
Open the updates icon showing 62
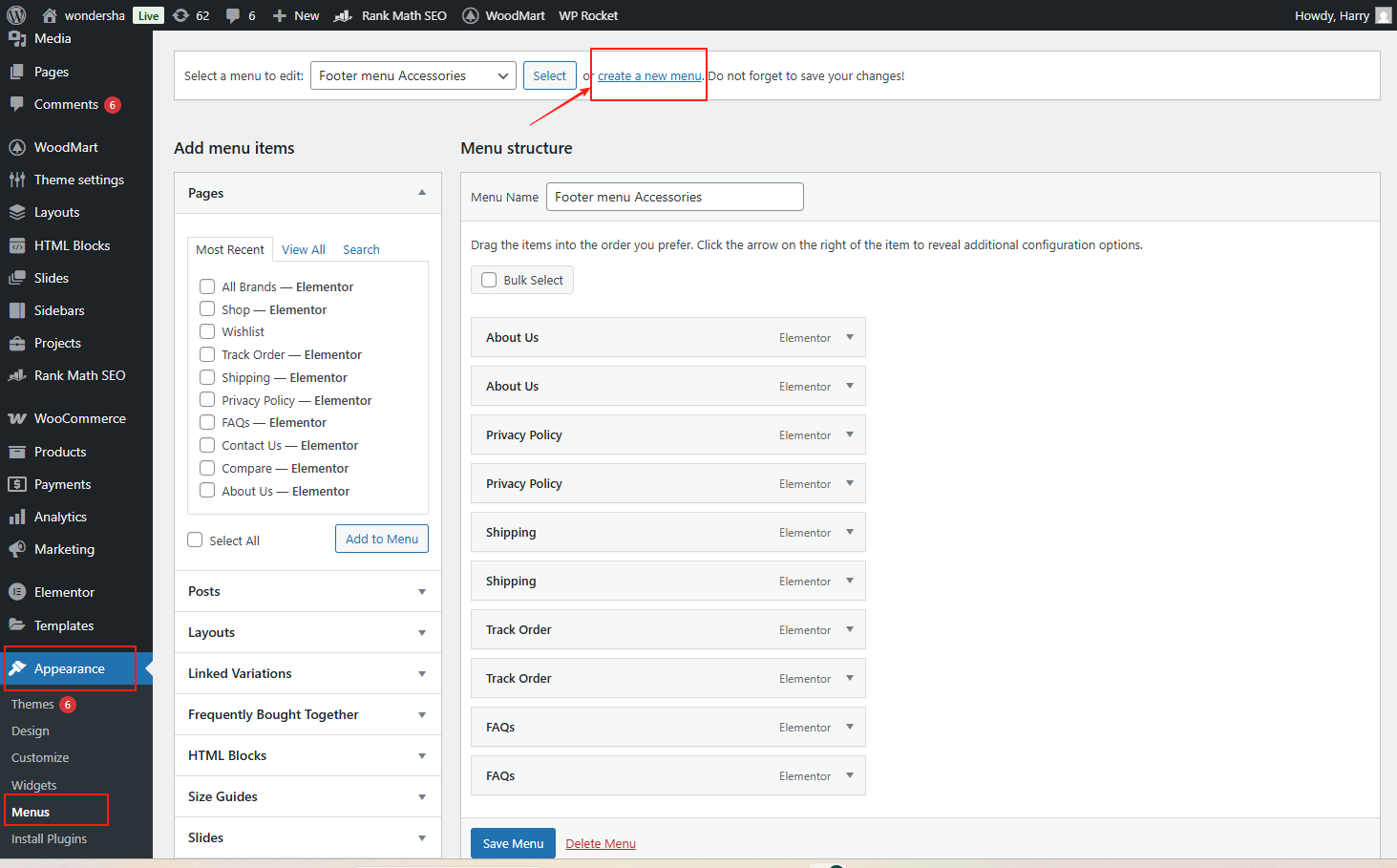tap(181, 15)
